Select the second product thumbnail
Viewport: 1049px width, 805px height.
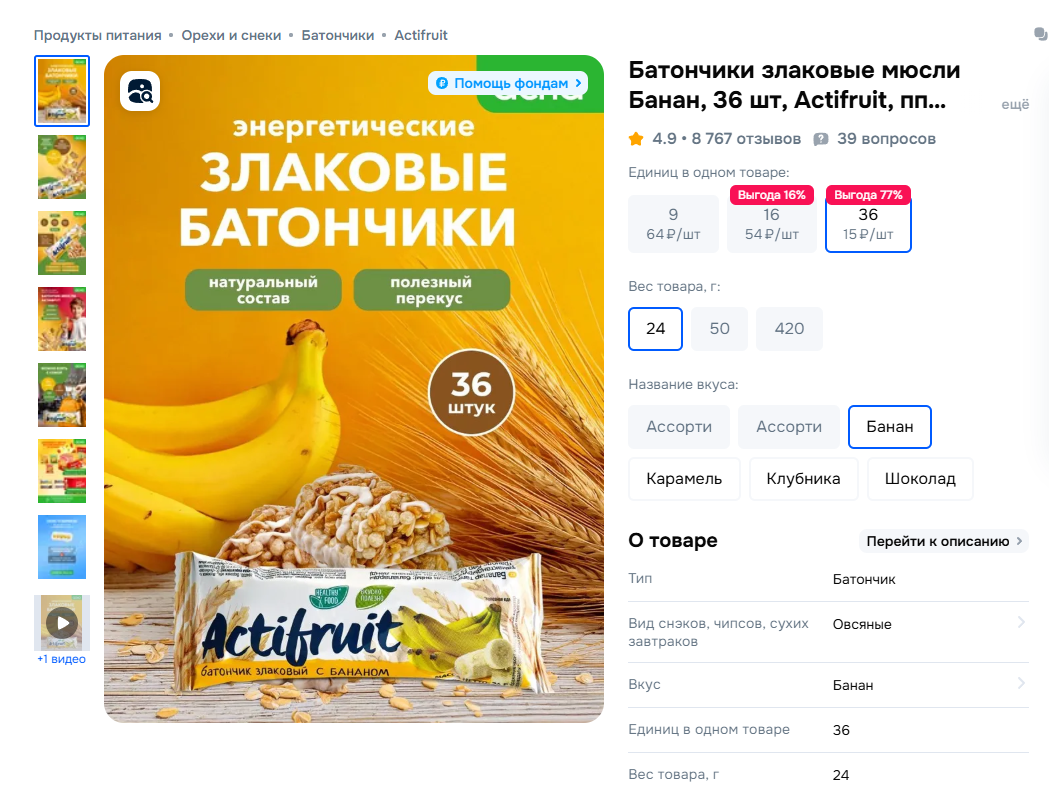click(62, 167)
